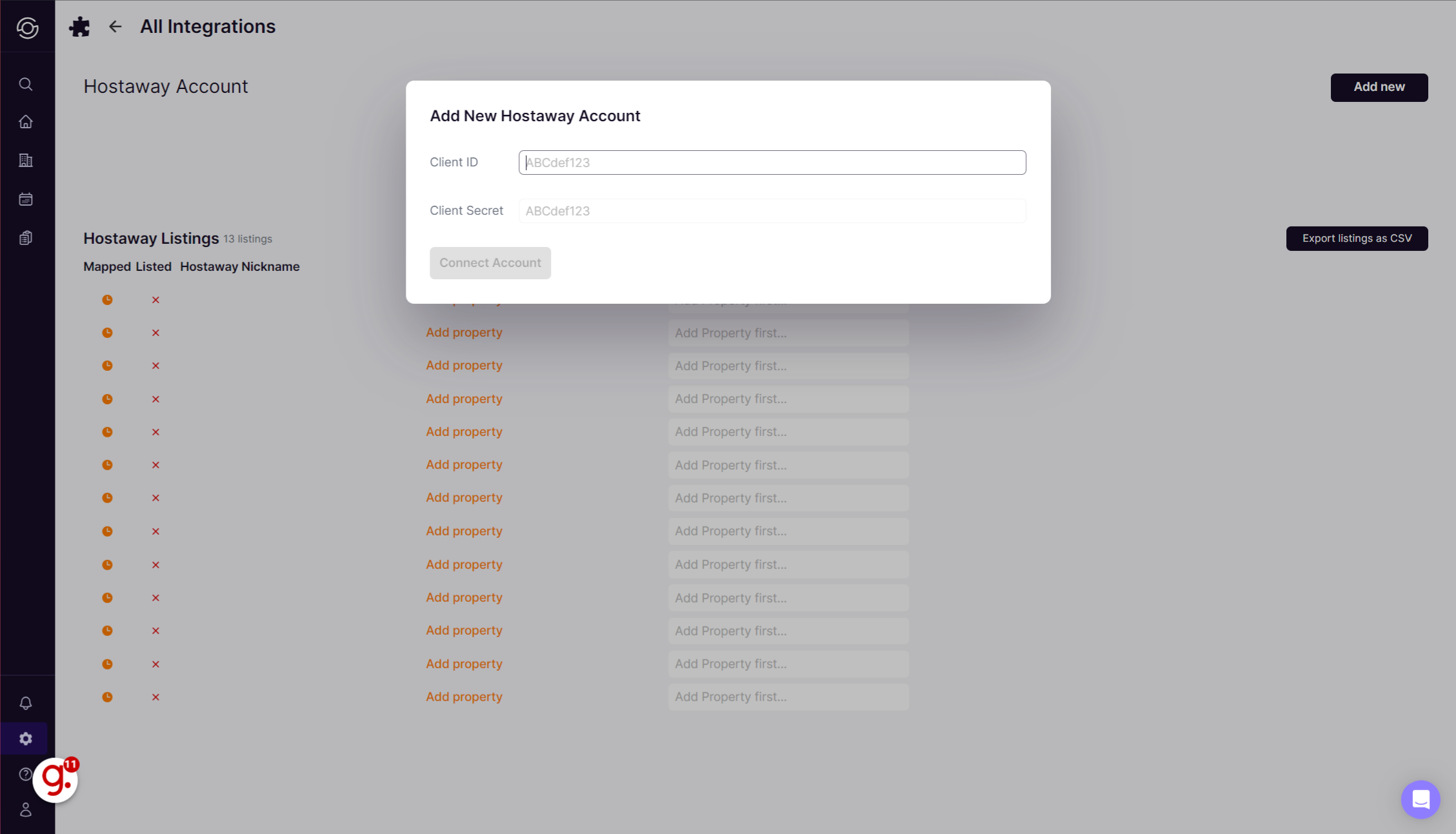Open the chat support bubble
The width and height of the screenshot is (1456, 834).
pyautogui.click(x=1420, y=799)
